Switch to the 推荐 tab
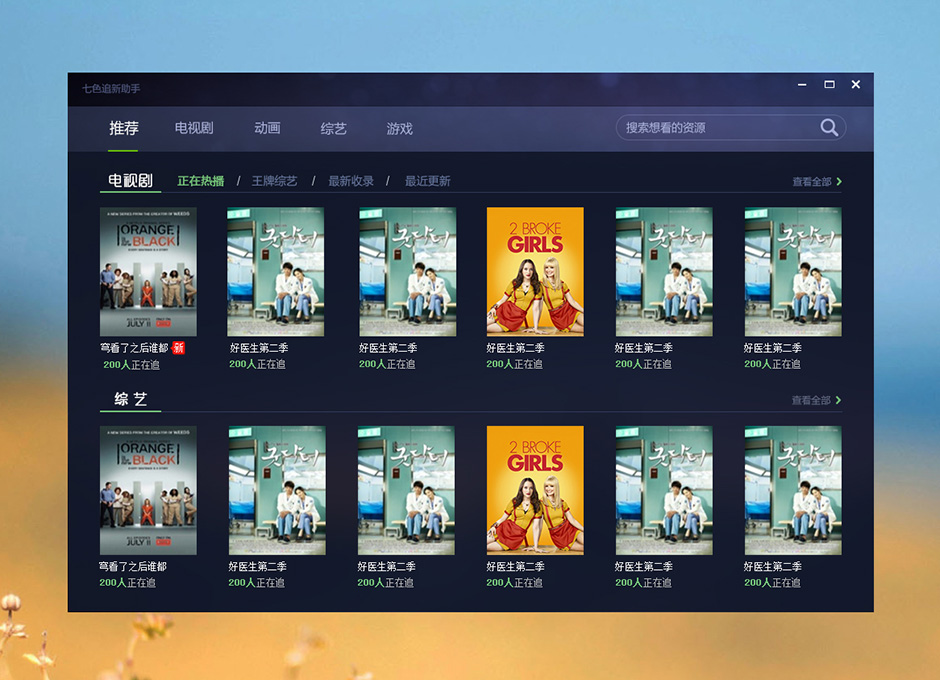The width and height of the screenshot is (940, 680). (x=123, y=128)
